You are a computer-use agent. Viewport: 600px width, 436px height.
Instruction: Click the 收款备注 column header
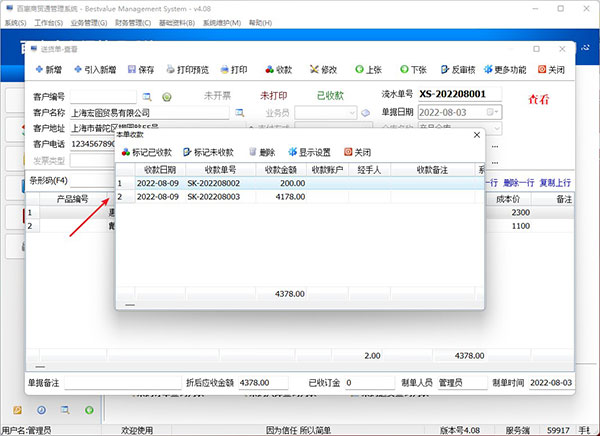coord(432,170)
